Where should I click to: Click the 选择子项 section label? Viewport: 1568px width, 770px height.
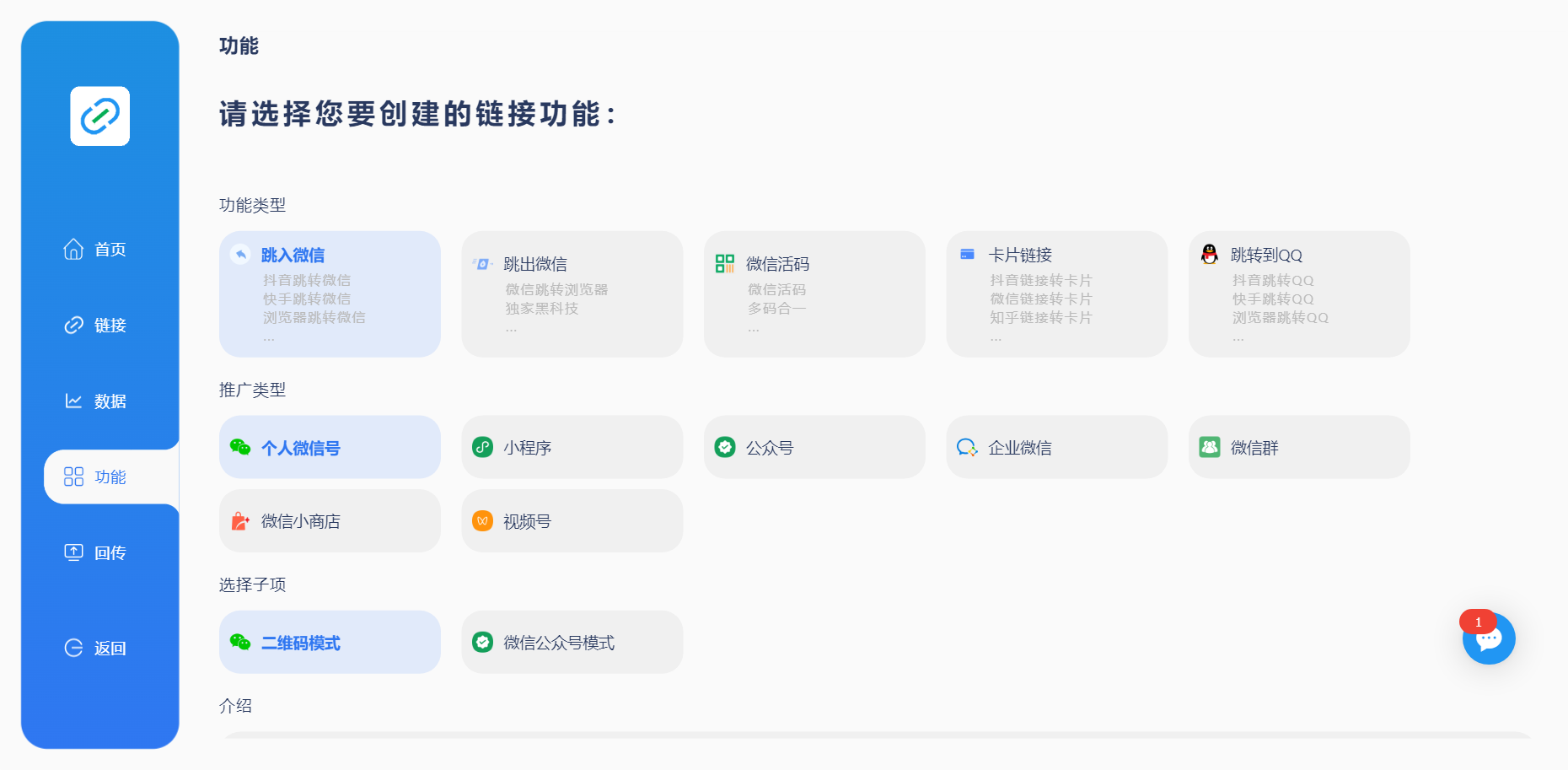tap(252, 584)
